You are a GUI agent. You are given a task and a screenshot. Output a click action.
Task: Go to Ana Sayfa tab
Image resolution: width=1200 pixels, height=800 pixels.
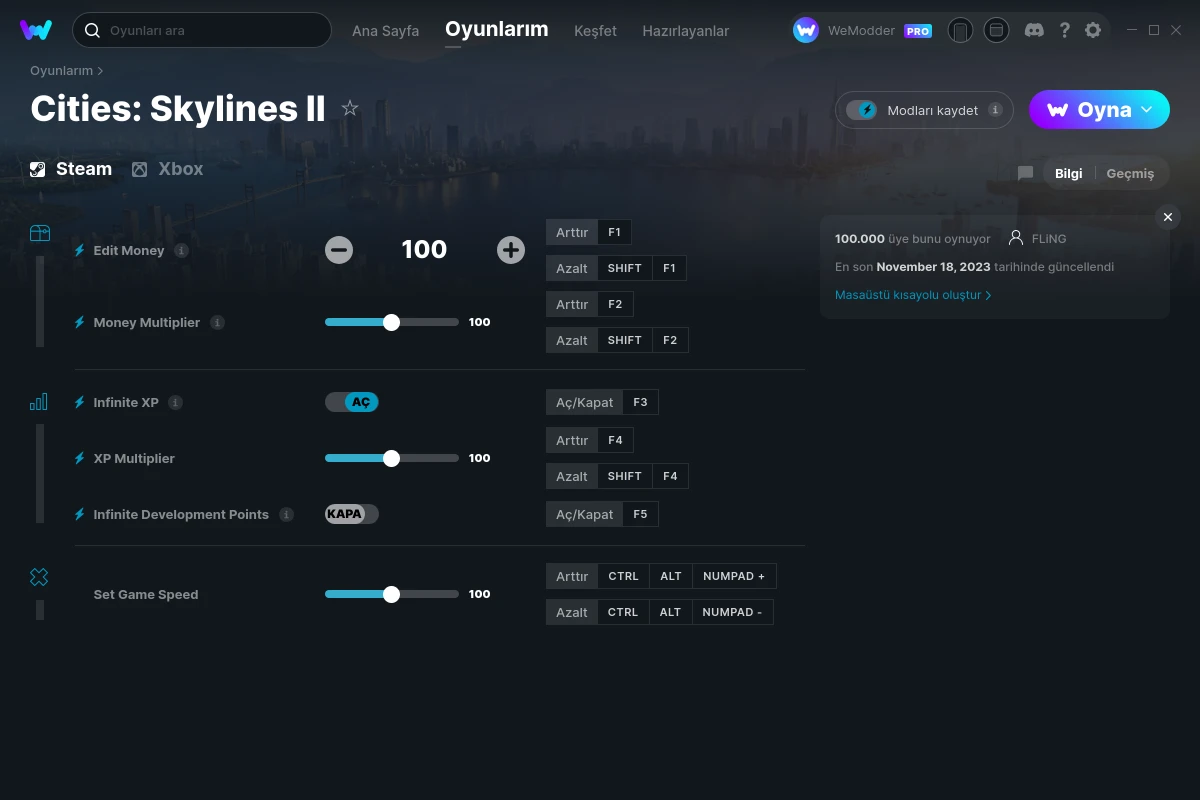pos(385,31)
